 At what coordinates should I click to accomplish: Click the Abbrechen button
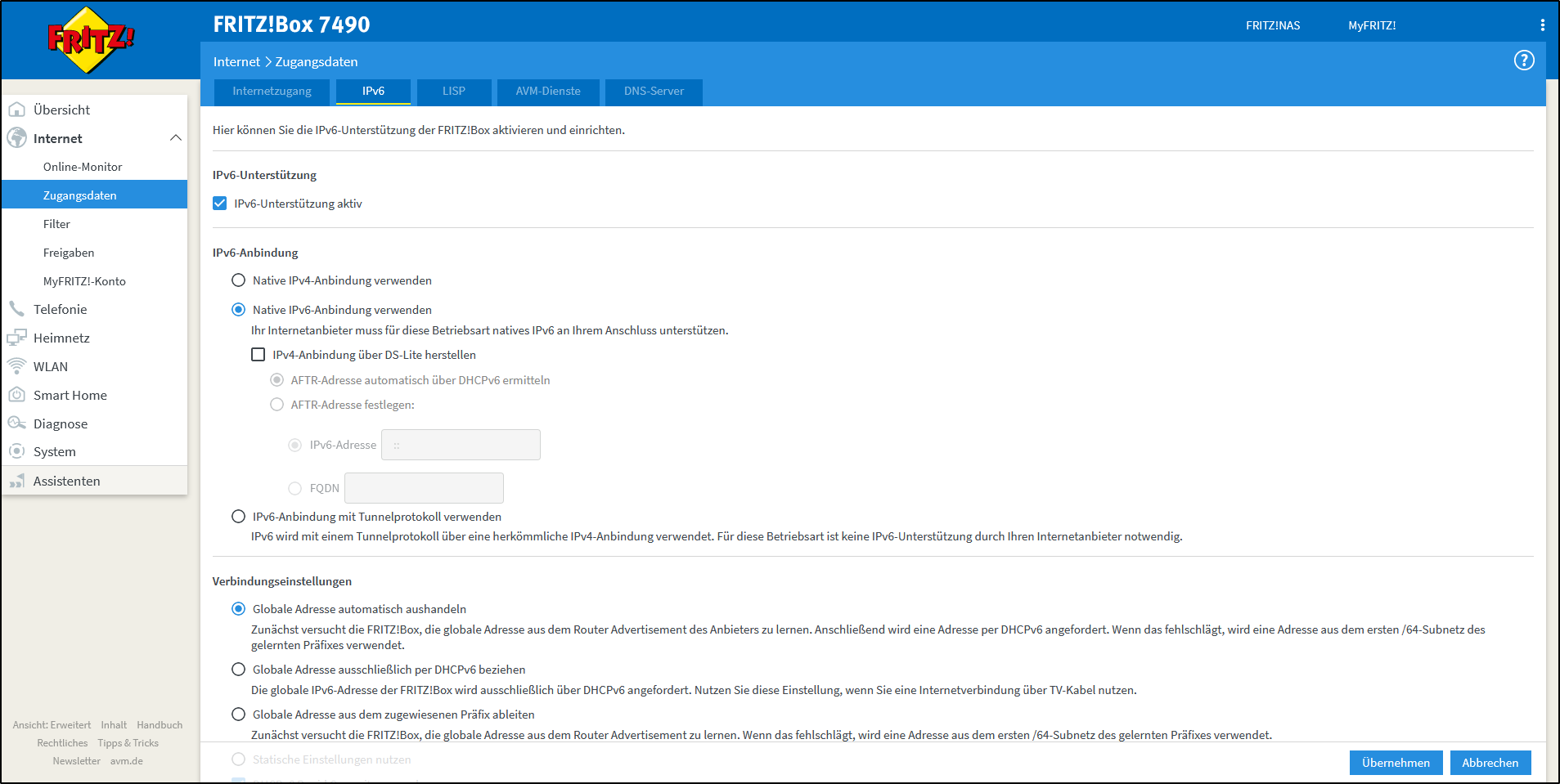tap(1490, 763)
